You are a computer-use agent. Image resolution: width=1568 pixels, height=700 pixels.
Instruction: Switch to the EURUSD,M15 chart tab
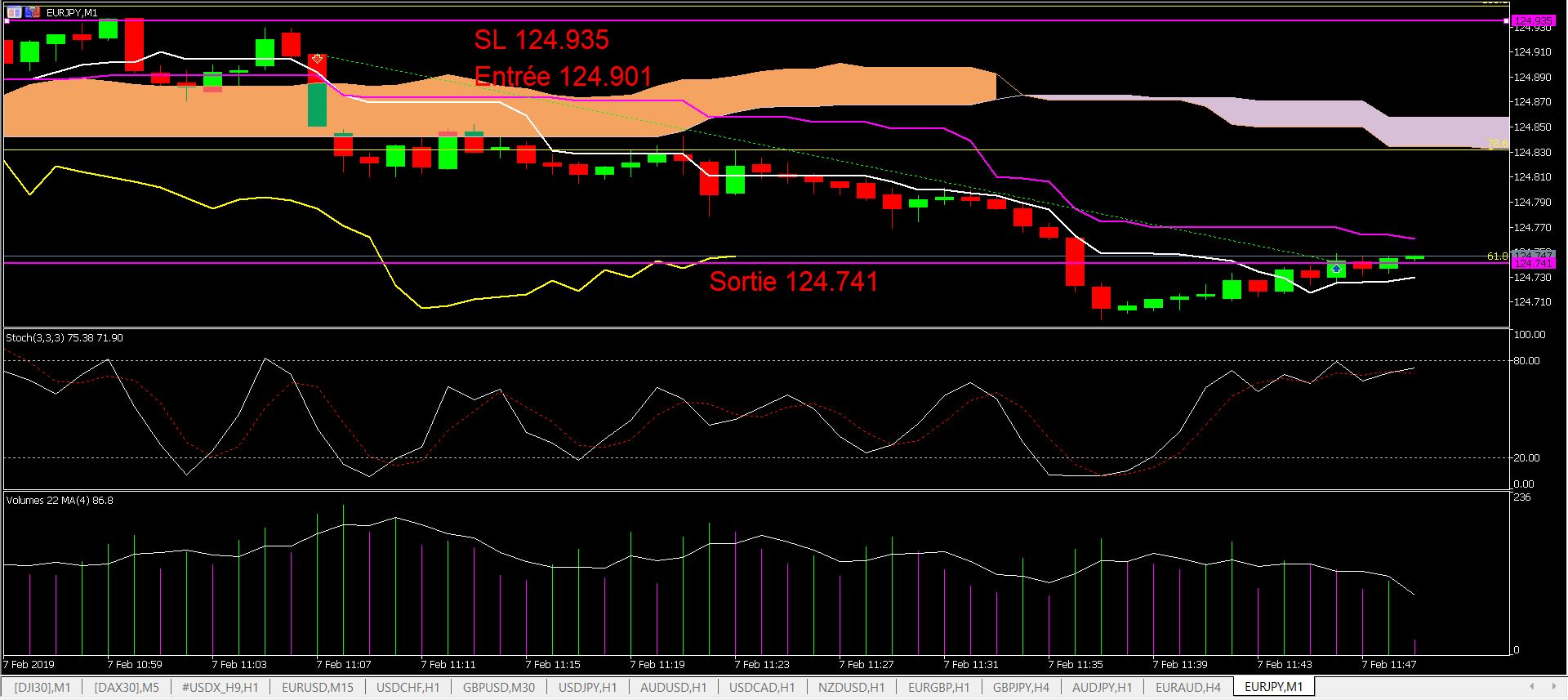(x=318, y=688)
